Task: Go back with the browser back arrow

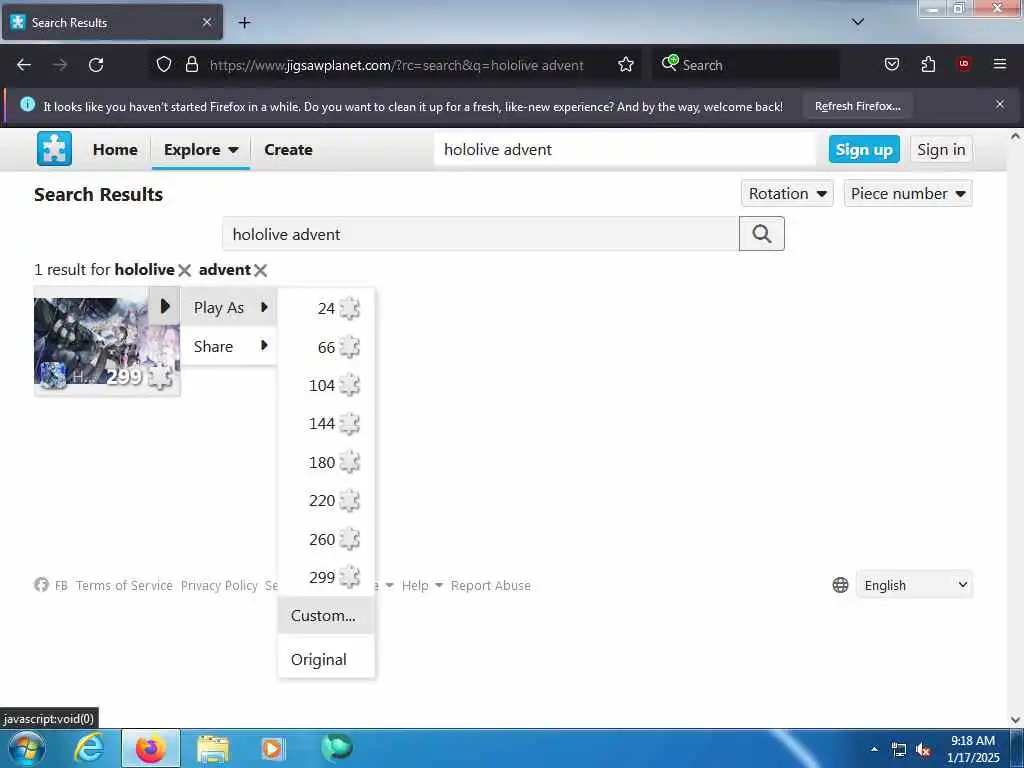Action: coord(24,65)
